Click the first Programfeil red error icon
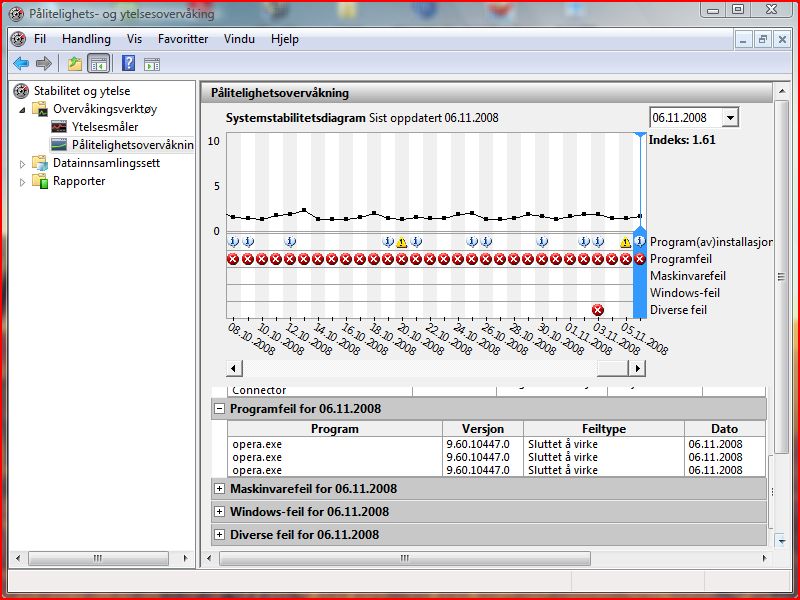The image size is (800, 600). pyautogui.click(x=233, y=259)
